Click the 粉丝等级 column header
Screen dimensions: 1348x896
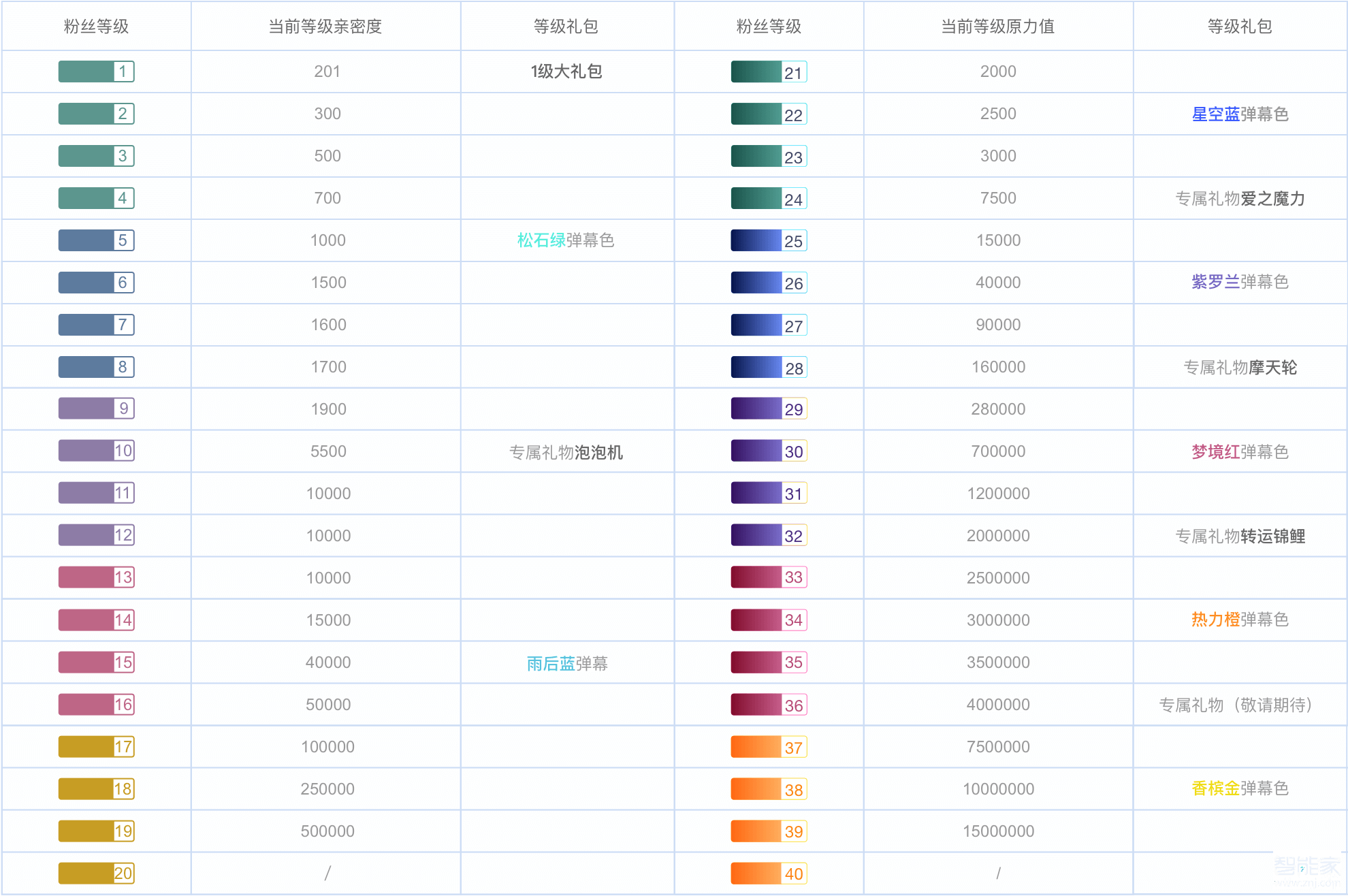(95, 27)
